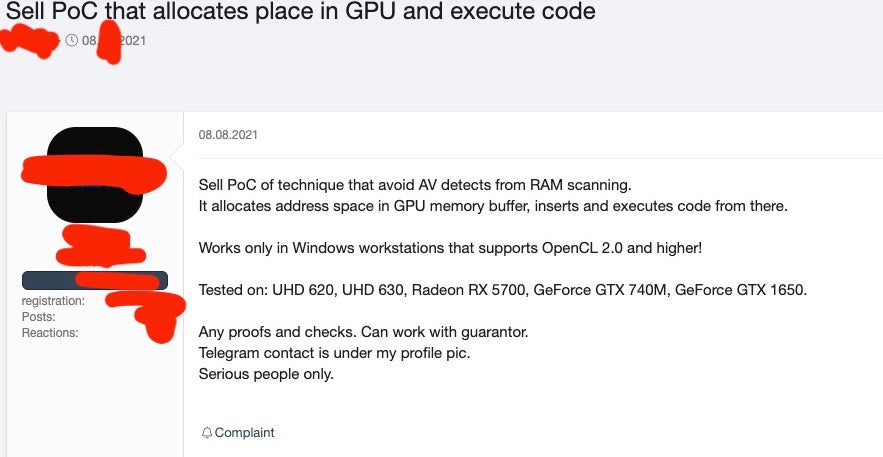Image resolution: width=883 pixels, height=457 pixels.
Task: Click the clock icon beside thread date
Action: (x=71, y=41)
